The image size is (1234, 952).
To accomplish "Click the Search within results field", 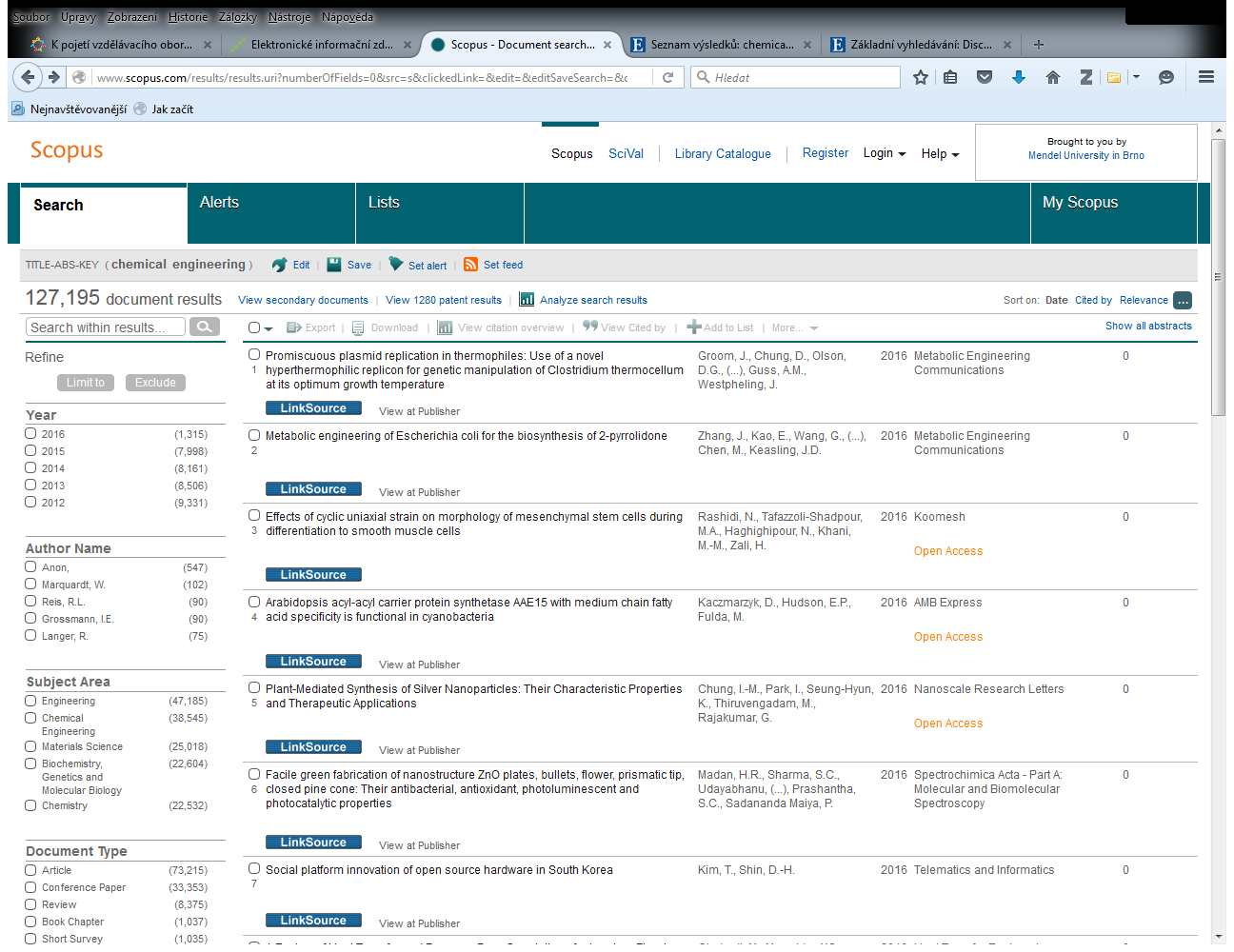I will click(x=107, y=327).
